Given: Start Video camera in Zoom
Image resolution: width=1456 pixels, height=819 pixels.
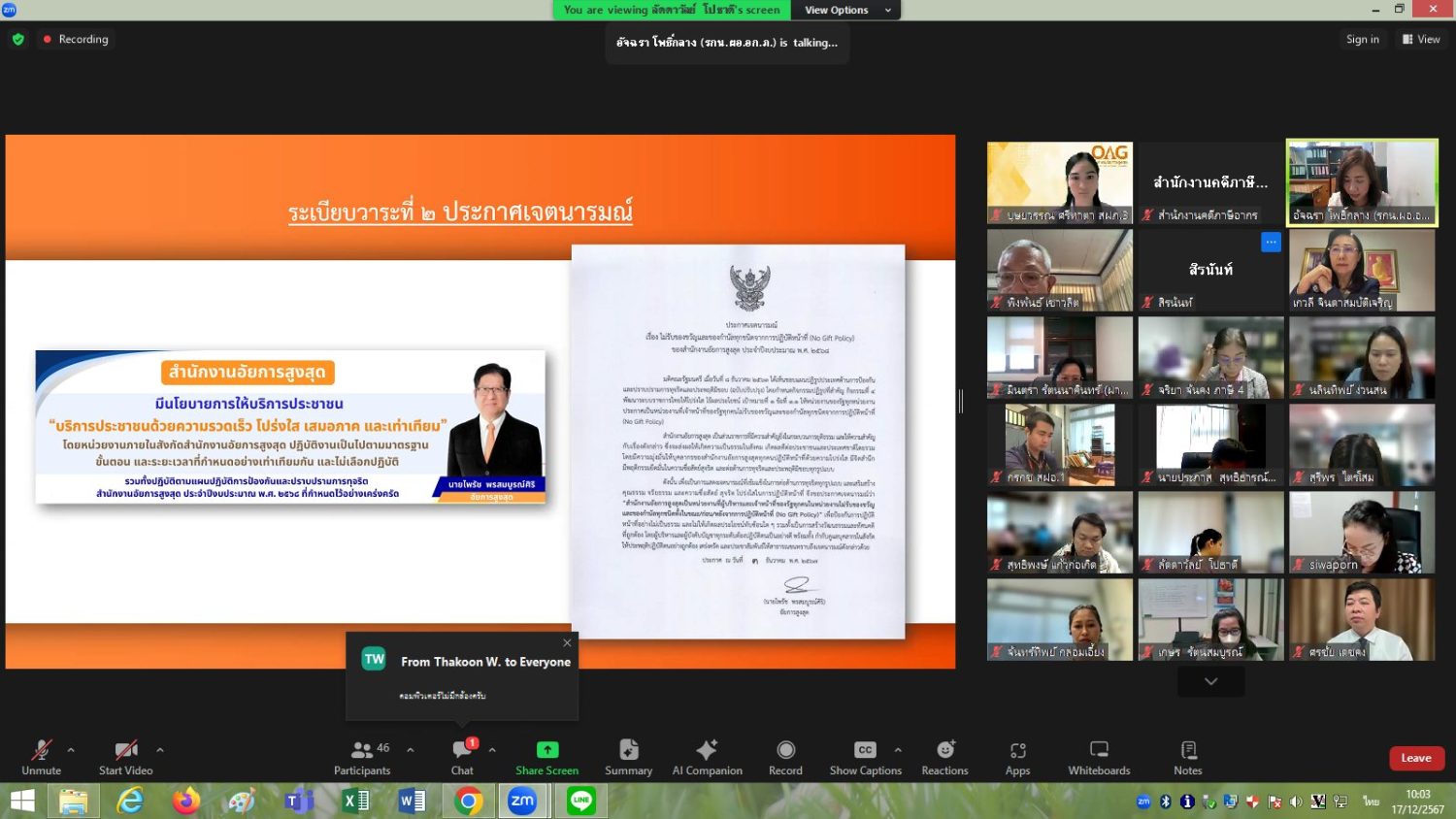Looking at the screenshot, I should (125, 751).
